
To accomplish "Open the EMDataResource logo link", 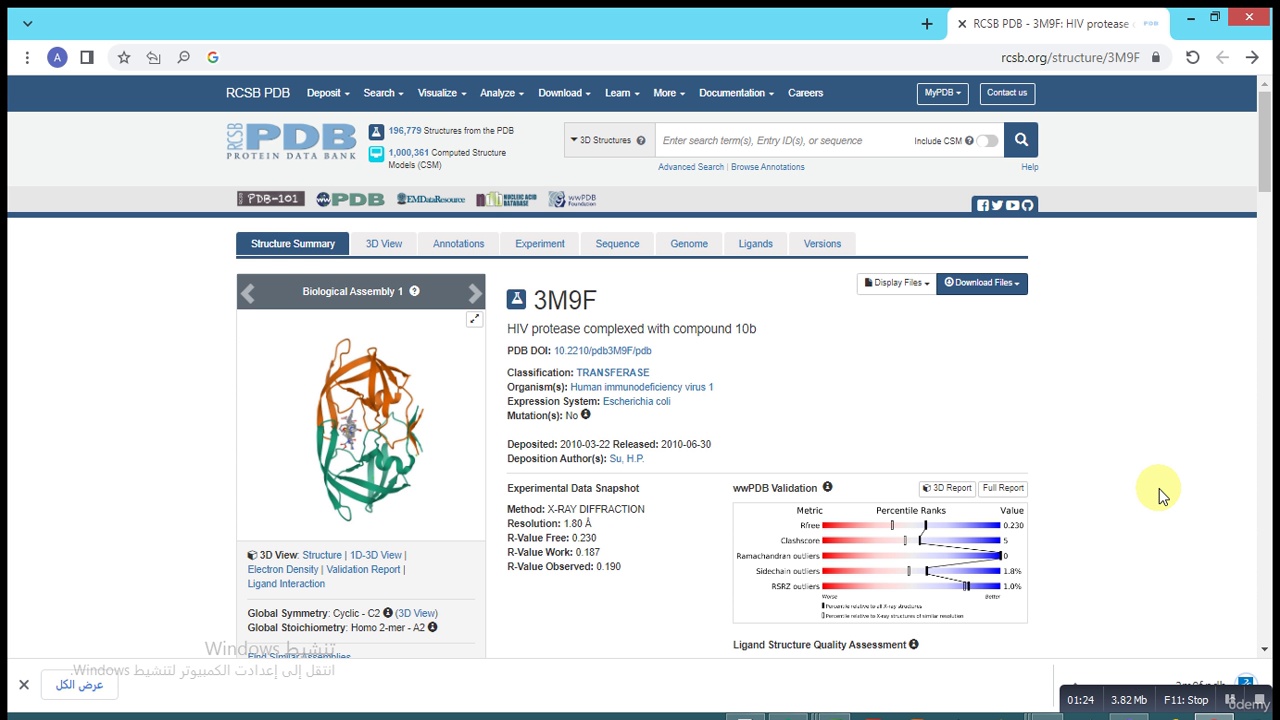I will point(431,199).
